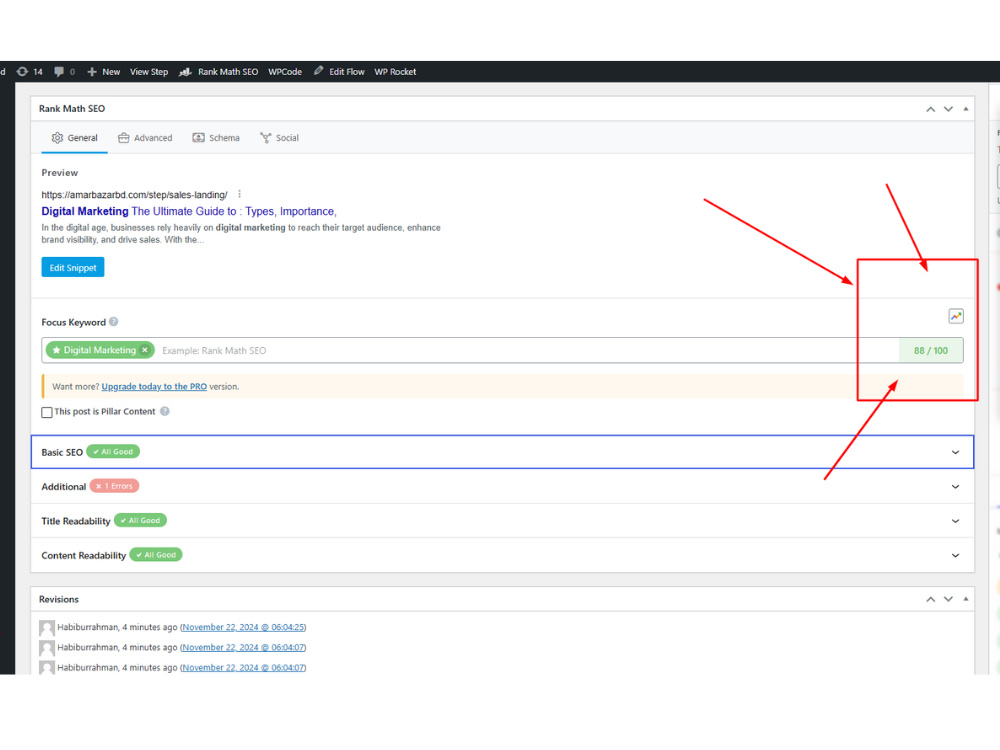Expand the Content Readability section
This screenshot has height=750, width=1000.
click(x=503, y=555)
